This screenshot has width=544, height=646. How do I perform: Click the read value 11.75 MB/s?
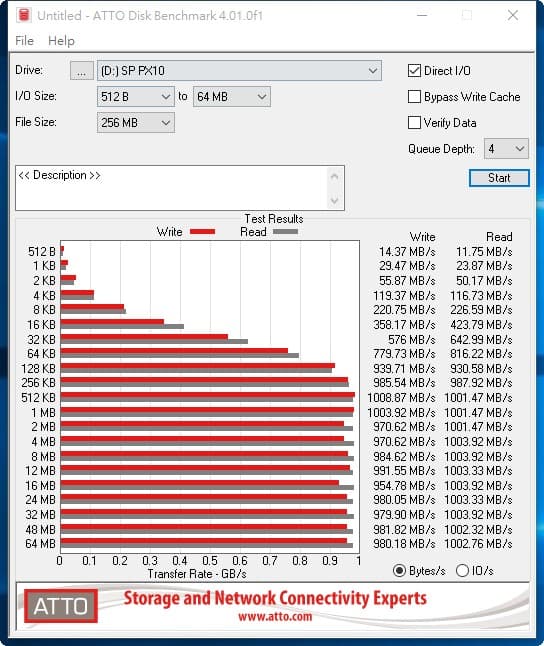pyautogui.click(x=484, y=252)
